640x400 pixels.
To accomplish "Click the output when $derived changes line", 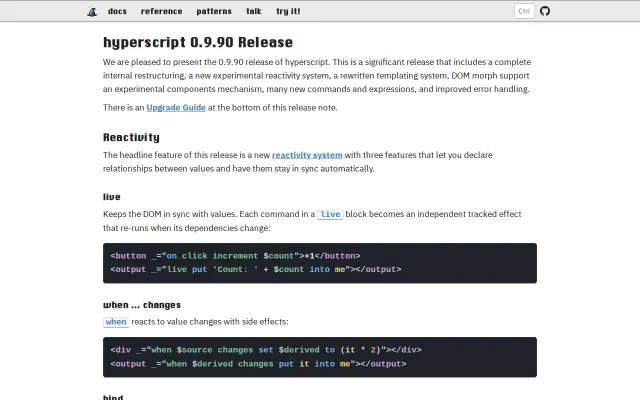I will [258, 364].
